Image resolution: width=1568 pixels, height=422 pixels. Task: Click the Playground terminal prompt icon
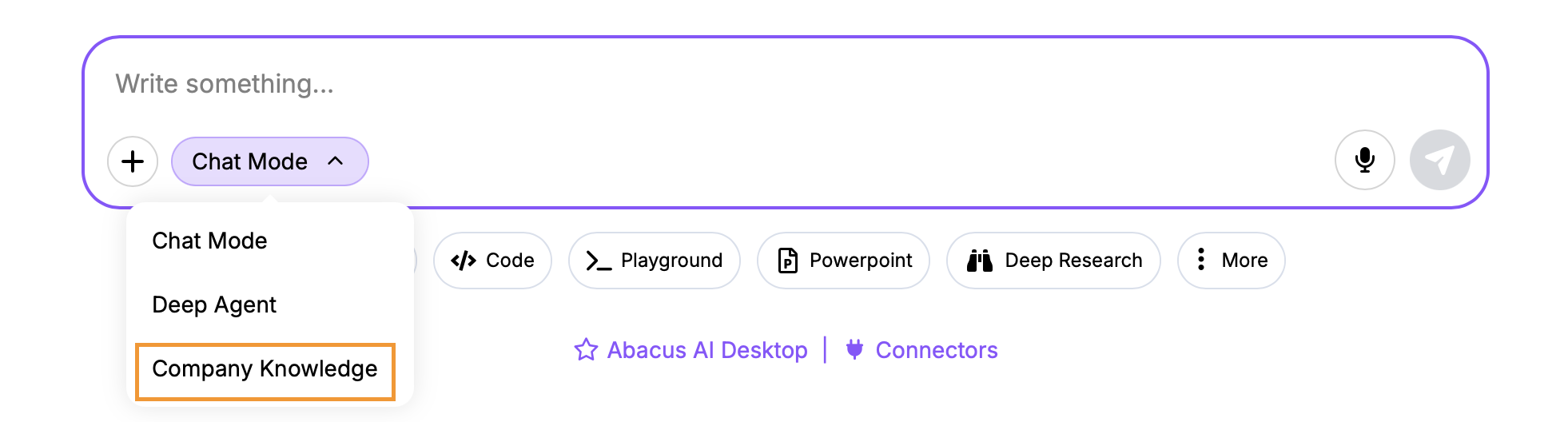click(599, 261)
